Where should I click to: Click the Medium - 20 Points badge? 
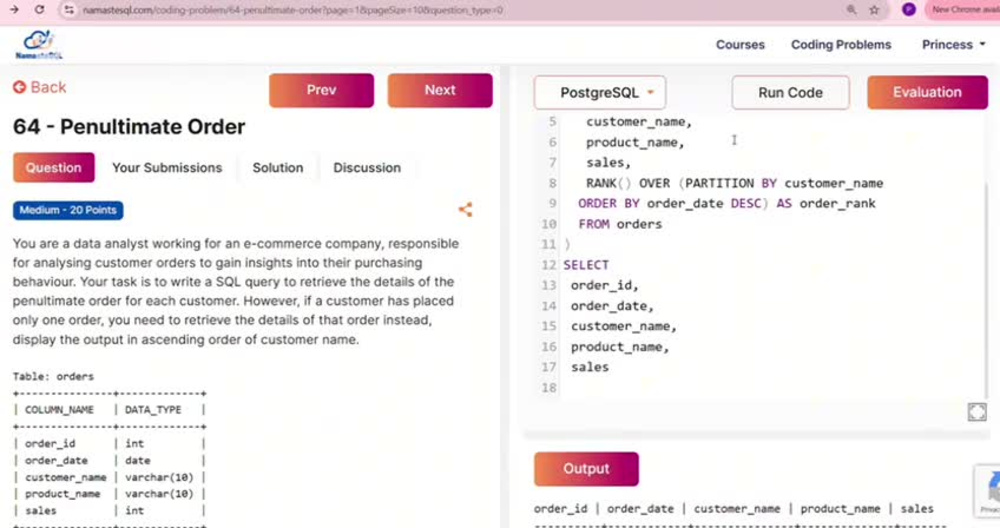[68, 210]
